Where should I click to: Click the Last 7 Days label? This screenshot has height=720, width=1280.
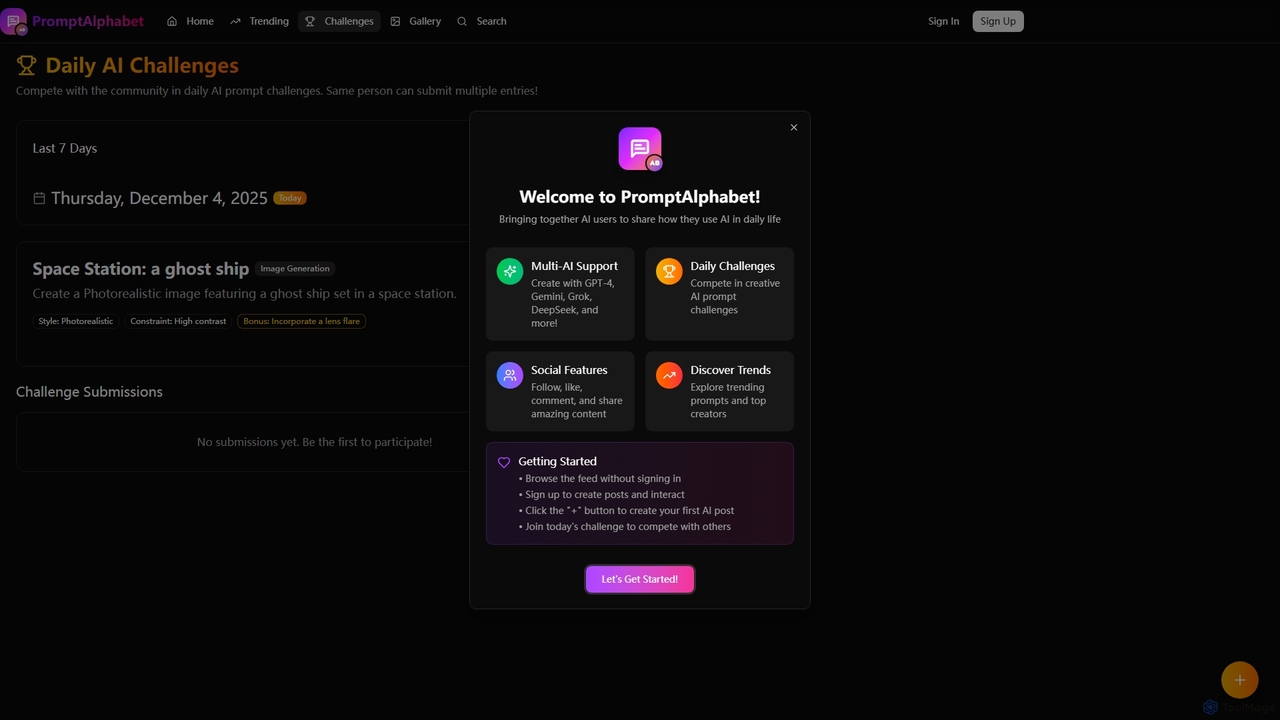65,148
